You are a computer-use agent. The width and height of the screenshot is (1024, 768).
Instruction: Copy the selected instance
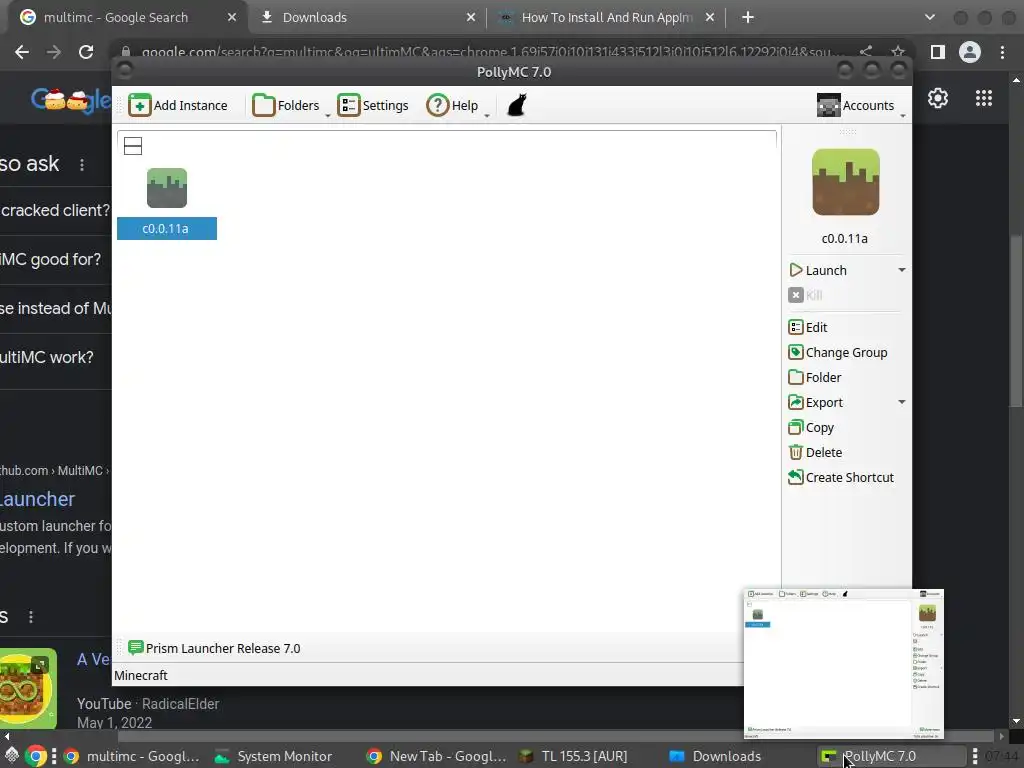click(x=811, y=428)
